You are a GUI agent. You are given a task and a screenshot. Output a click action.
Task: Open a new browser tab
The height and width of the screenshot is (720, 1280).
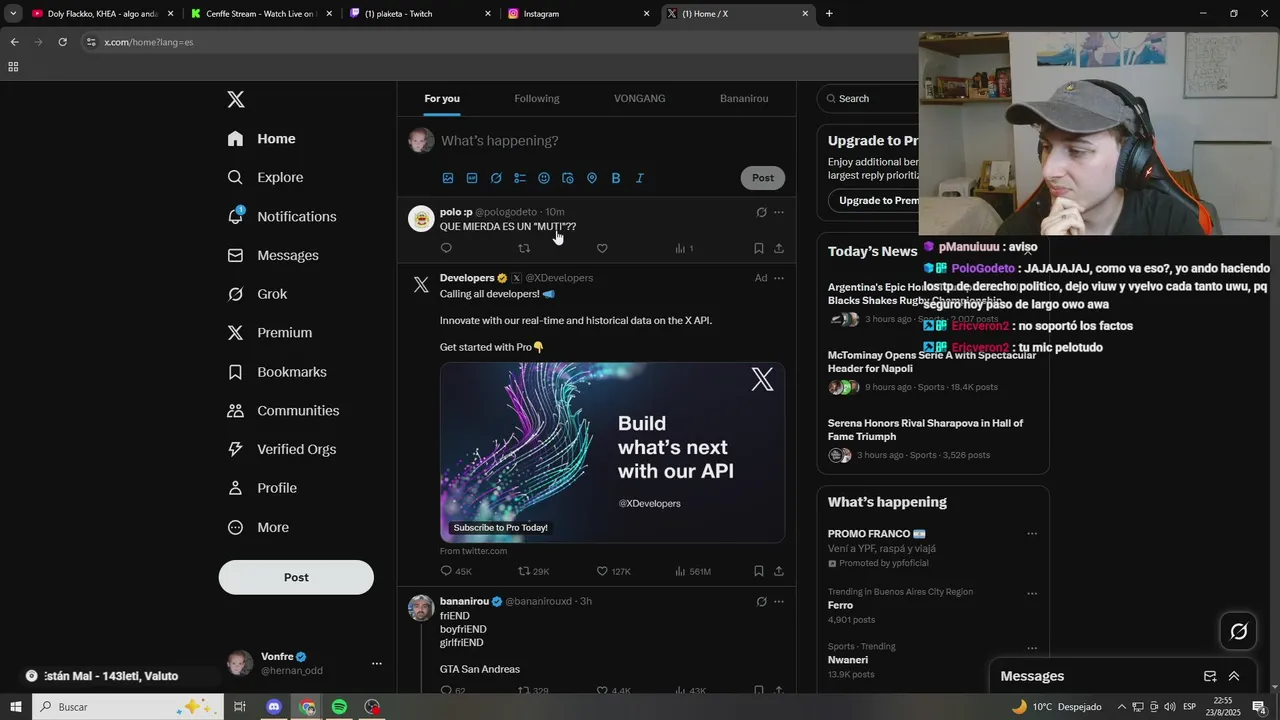pos(829,14)
